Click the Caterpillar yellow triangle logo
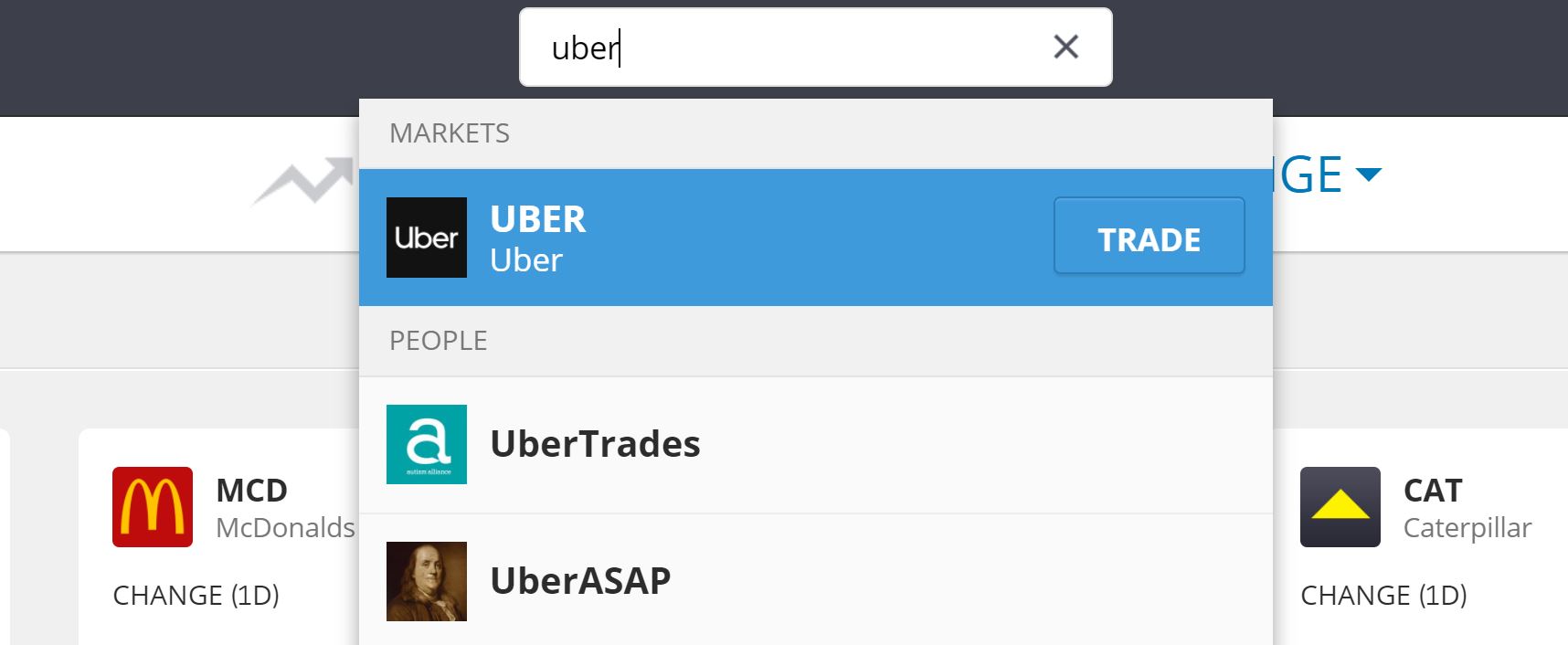1568x645 pixels. pyautogui.click(x=1340, y=507)
